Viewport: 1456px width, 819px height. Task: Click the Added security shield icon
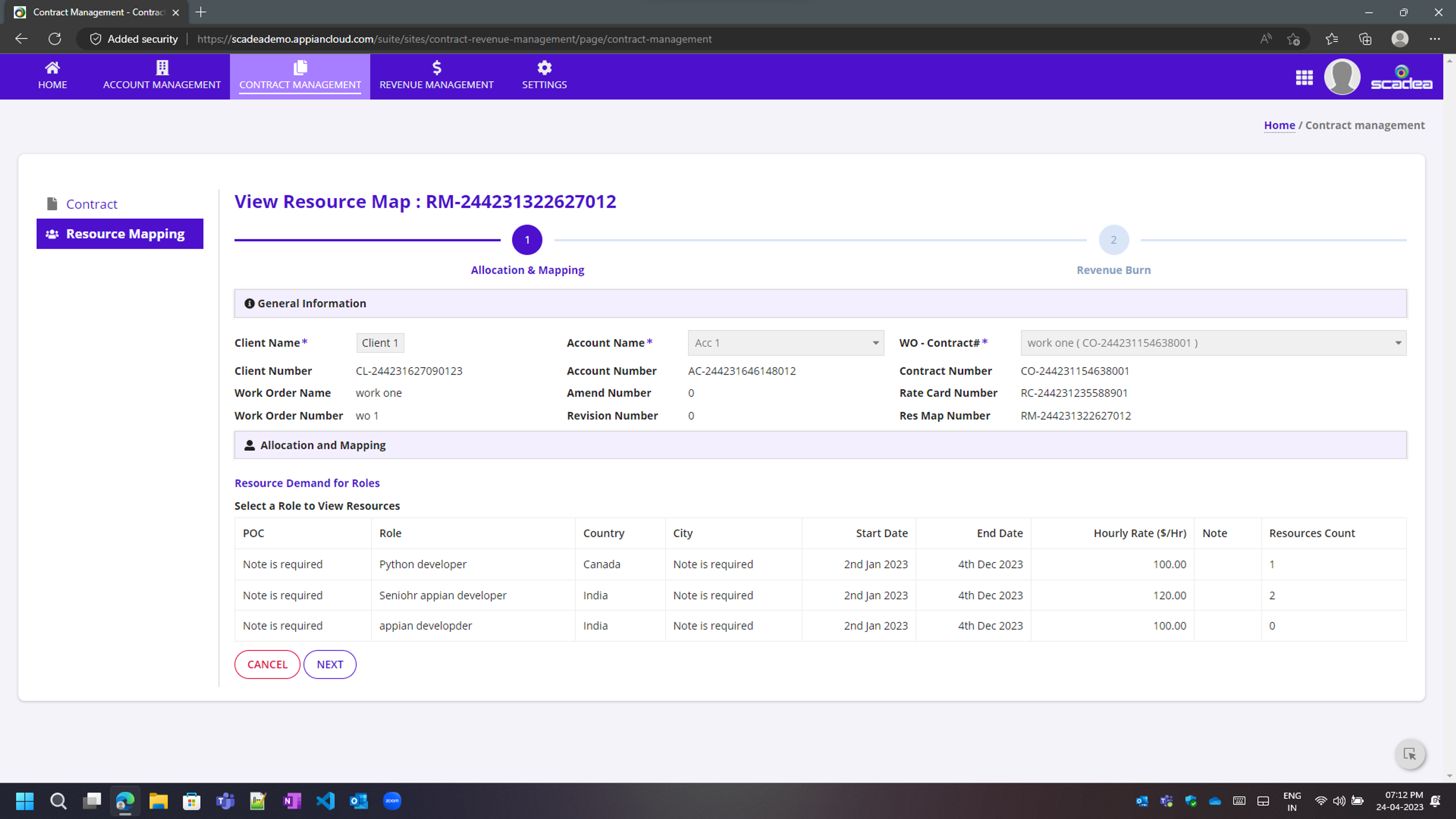click(x=96, y=39)
